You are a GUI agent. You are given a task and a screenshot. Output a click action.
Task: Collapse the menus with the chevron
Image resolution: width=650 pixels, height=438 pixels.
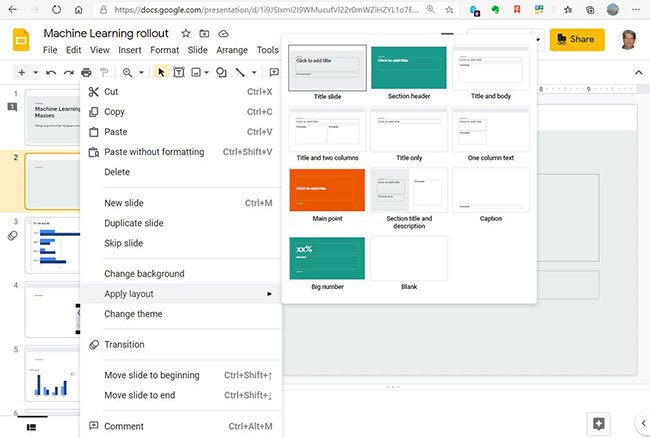click(x=638, y=73)
